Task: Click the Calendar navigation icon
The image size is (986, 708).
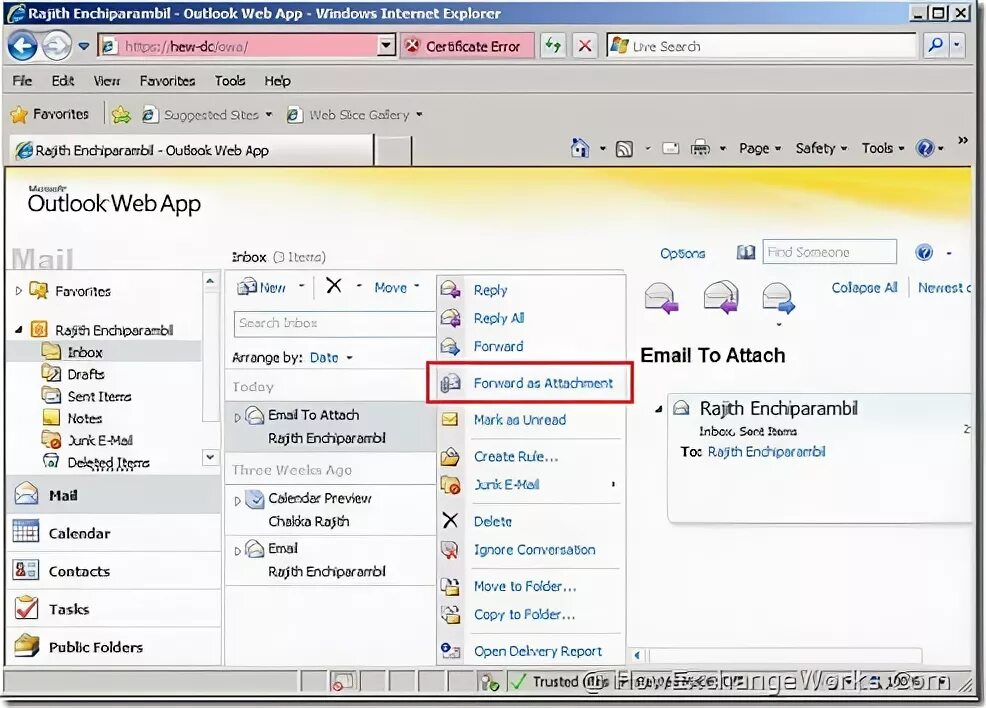Action: tap(26, 532)
